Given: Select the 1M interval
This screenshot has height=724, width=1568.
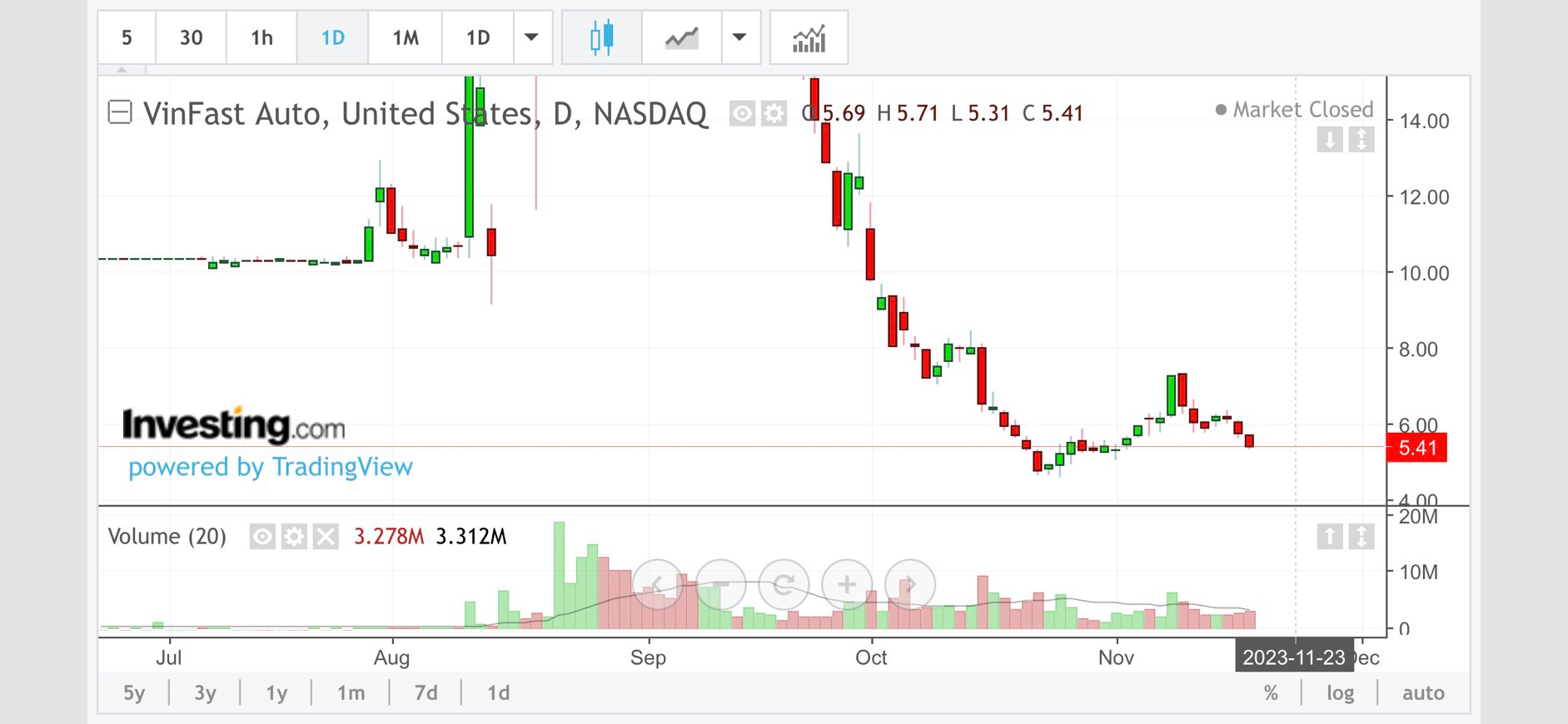Looking at the screenshot, I should coord(406,37).
